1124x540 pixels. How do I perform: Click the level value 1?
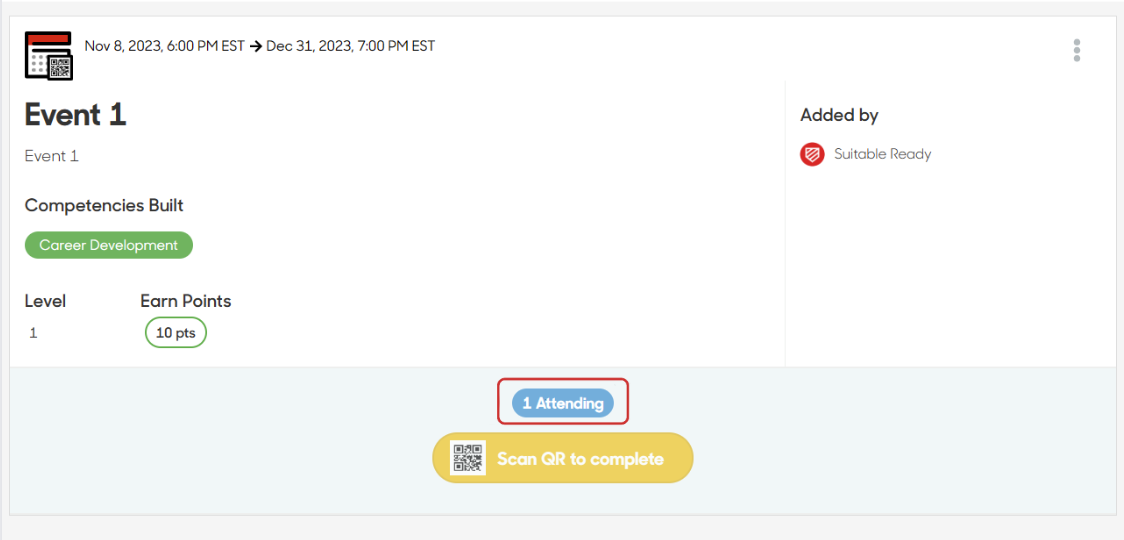click(x=34, y=333)
